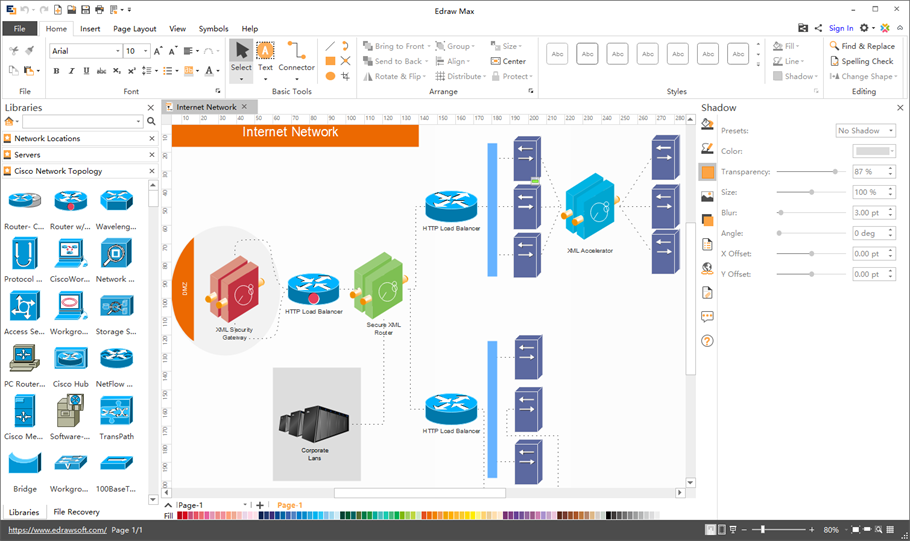Viewport: 910px width, 541px height.
Task: Switch to File Recovery tab
Action: [76, 512]
